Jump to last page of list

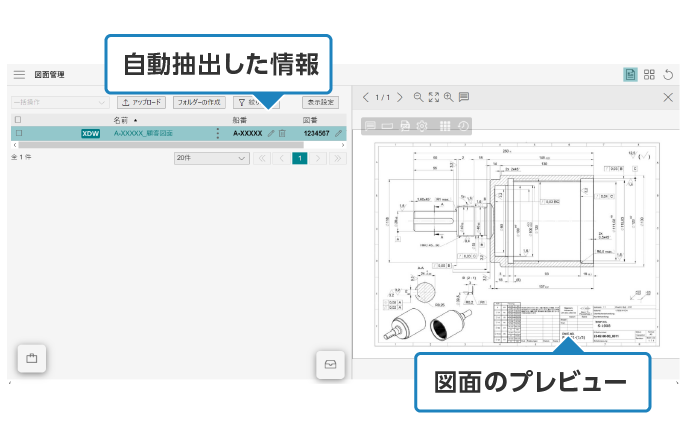click(x=338, y=158)
